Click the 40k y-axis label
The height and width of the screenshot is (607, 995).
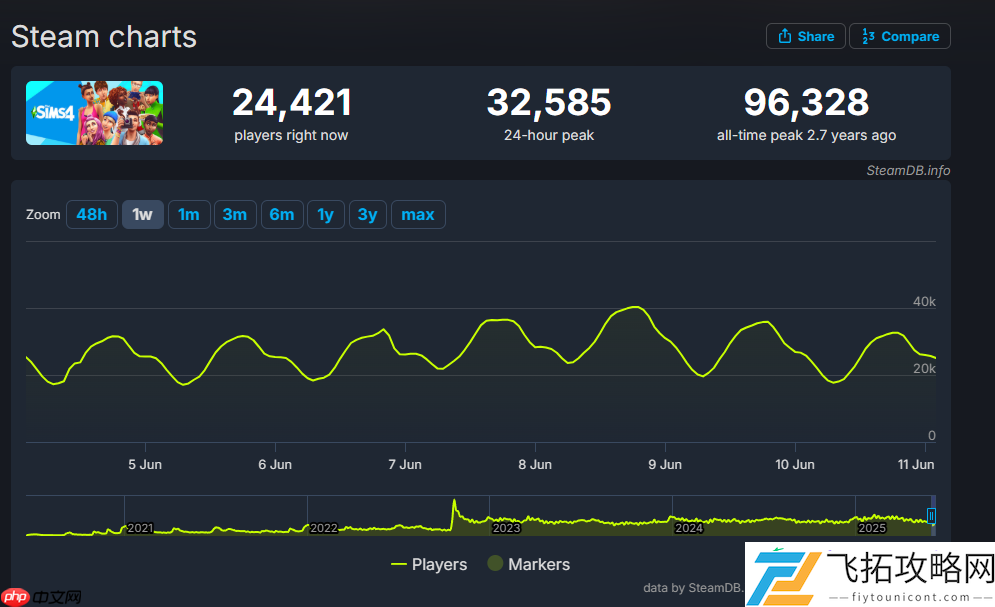(924, 301)
